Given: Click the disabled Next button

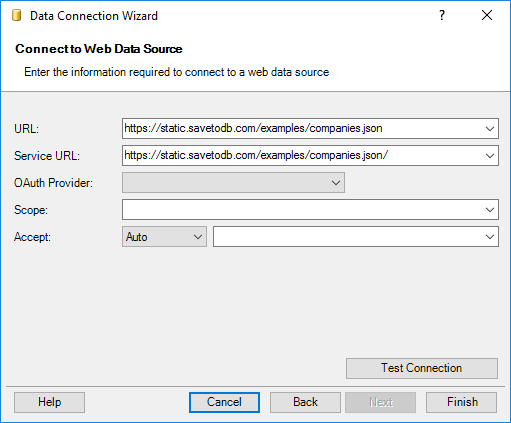Looking at the screenshot, I should (x=381, y=402).
